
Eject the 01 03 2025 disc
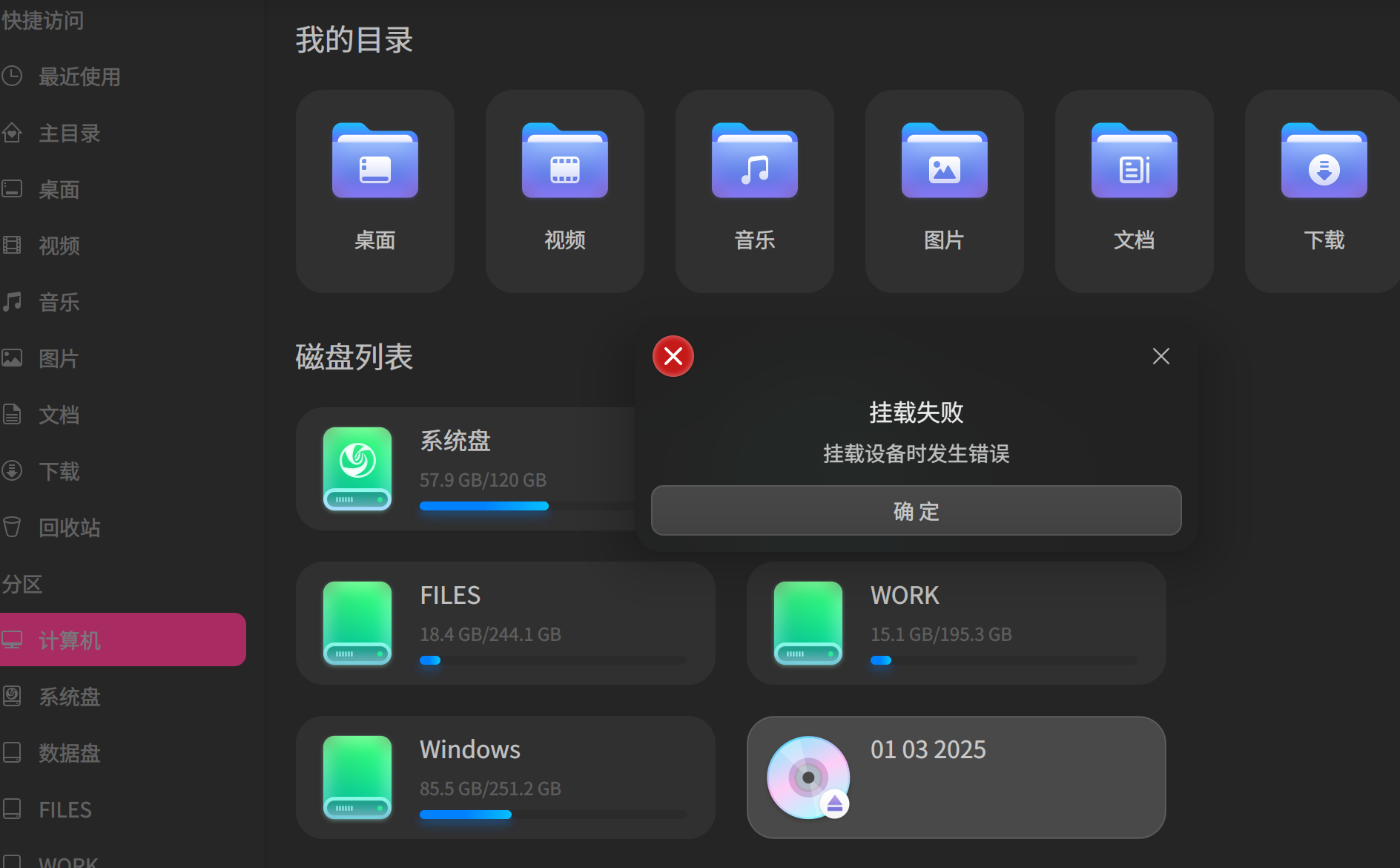(x=835, y=803)
